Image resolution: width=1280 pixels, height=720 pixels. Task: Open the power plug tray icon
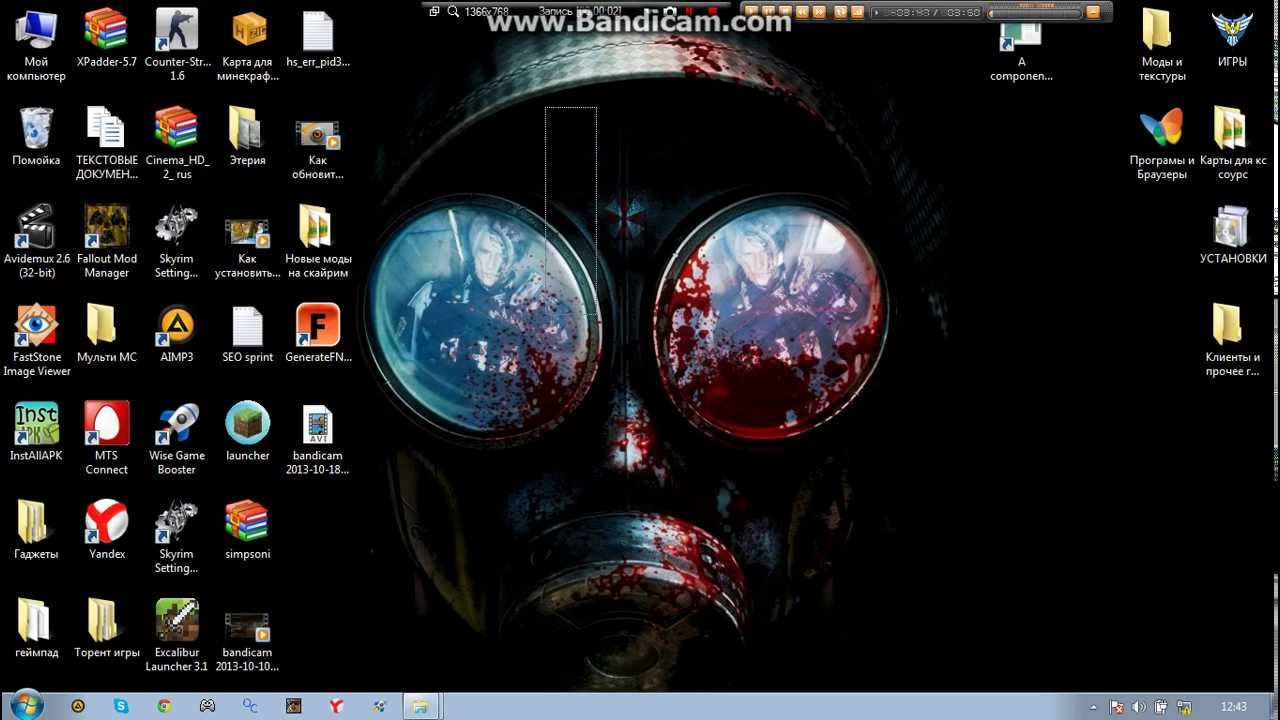tap(1162, 707)
